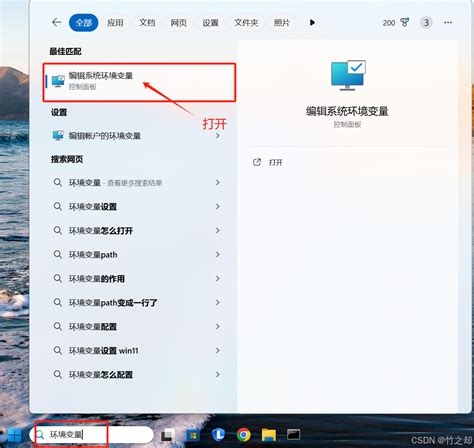
Task: Click the search icon beside 环境变量怎么配置
Action: 58,375
